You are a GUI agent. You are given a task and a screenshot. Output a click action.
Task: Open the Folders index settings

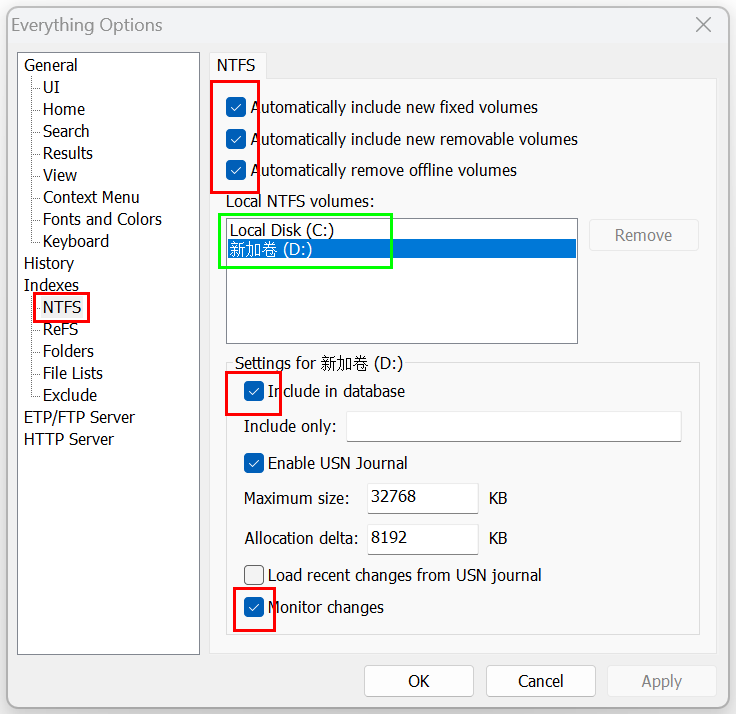(x=68, y=351)
